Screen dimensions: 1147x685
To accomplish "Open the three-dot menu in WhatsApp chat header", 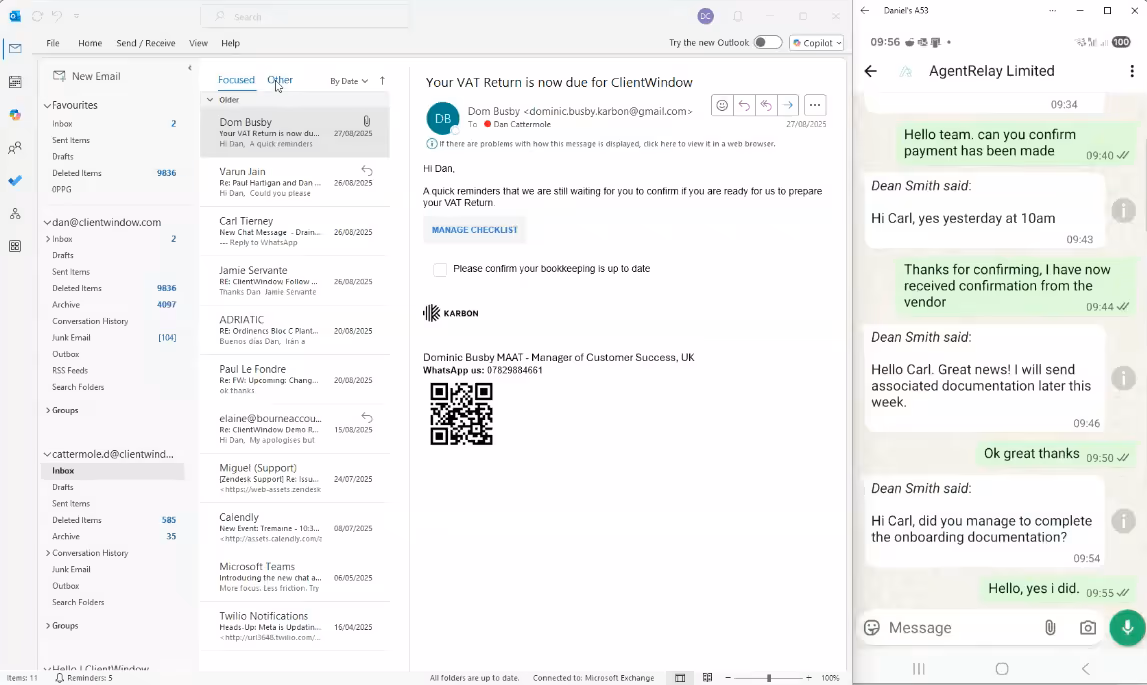I will pos(1132,71).
